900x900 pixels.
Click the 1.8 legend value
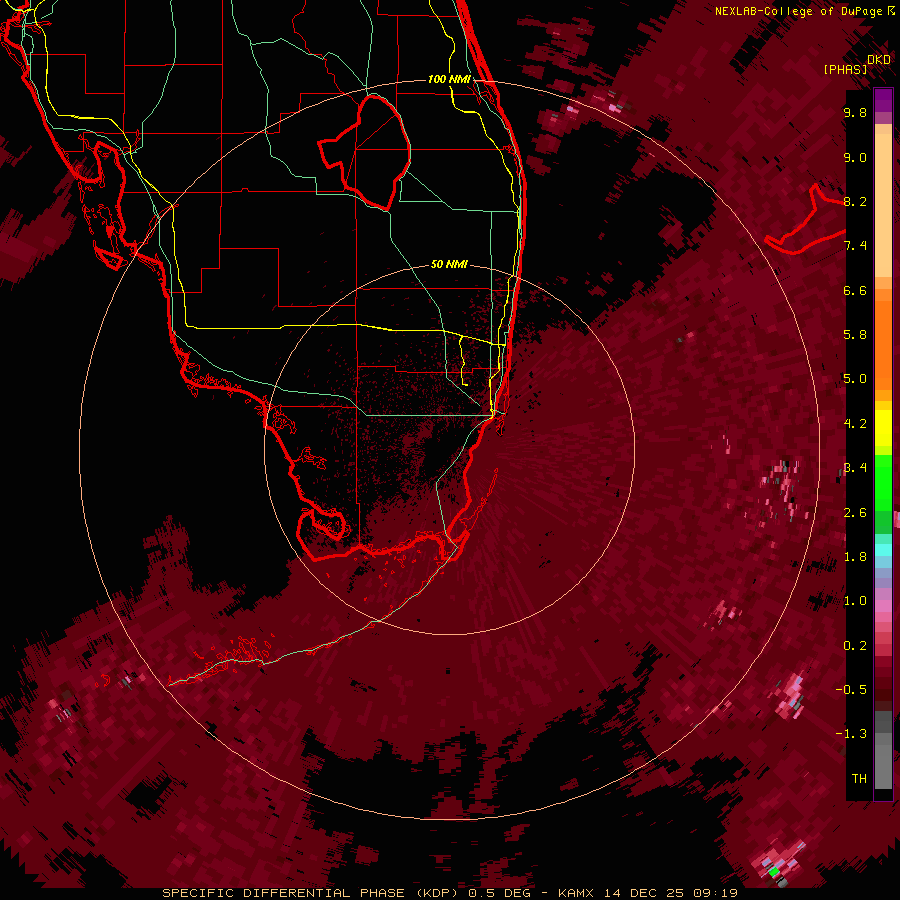855,557
